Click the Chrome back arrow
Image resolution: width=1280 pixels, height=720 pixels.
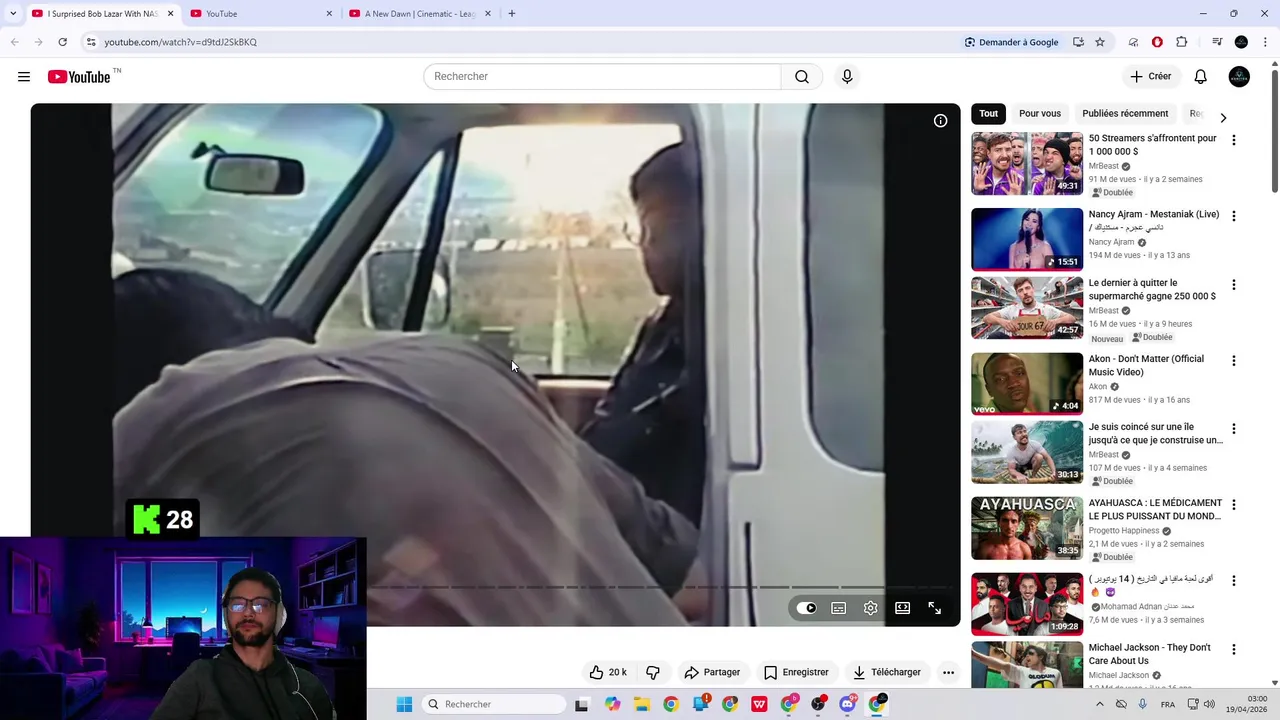(15, 42)
